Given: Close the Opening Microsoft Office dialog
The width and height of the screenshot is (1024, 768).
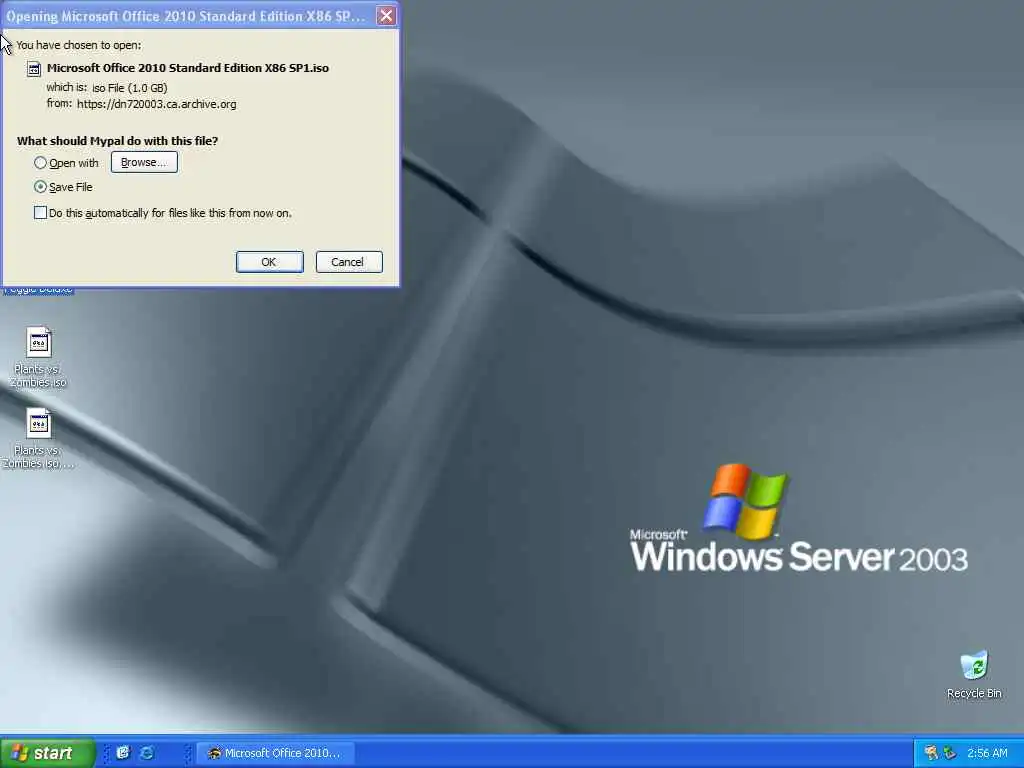Looking at the screenshot, I should [x=386, y=16].
